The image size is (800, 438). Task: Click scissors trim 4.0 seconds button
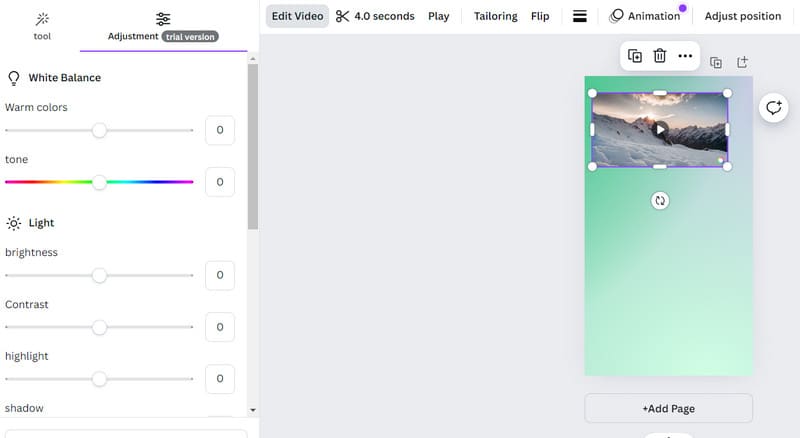(375, 16)
